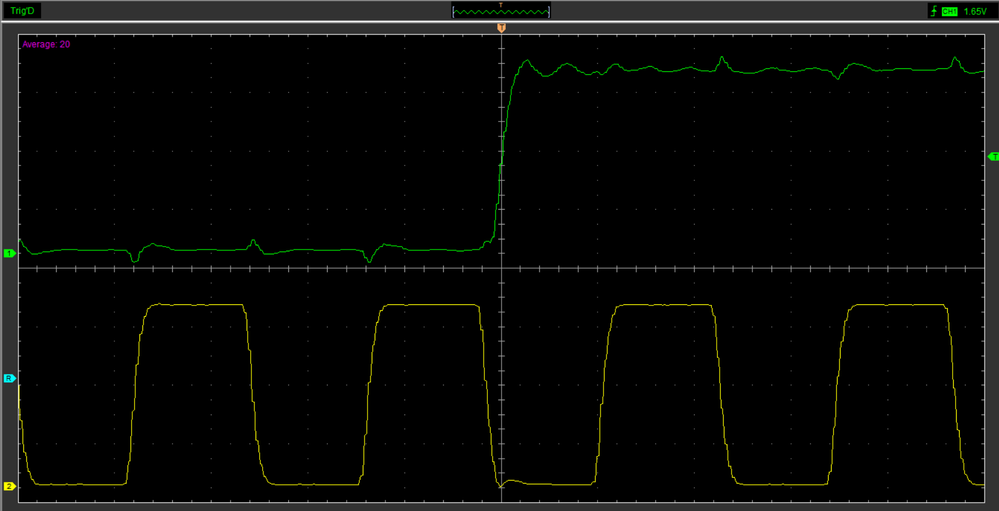Image resolution: width=999 pixels, height=511 pixels.
Task: Click the Trig'D trigger status indicator
Action: (x=22, y=11)
